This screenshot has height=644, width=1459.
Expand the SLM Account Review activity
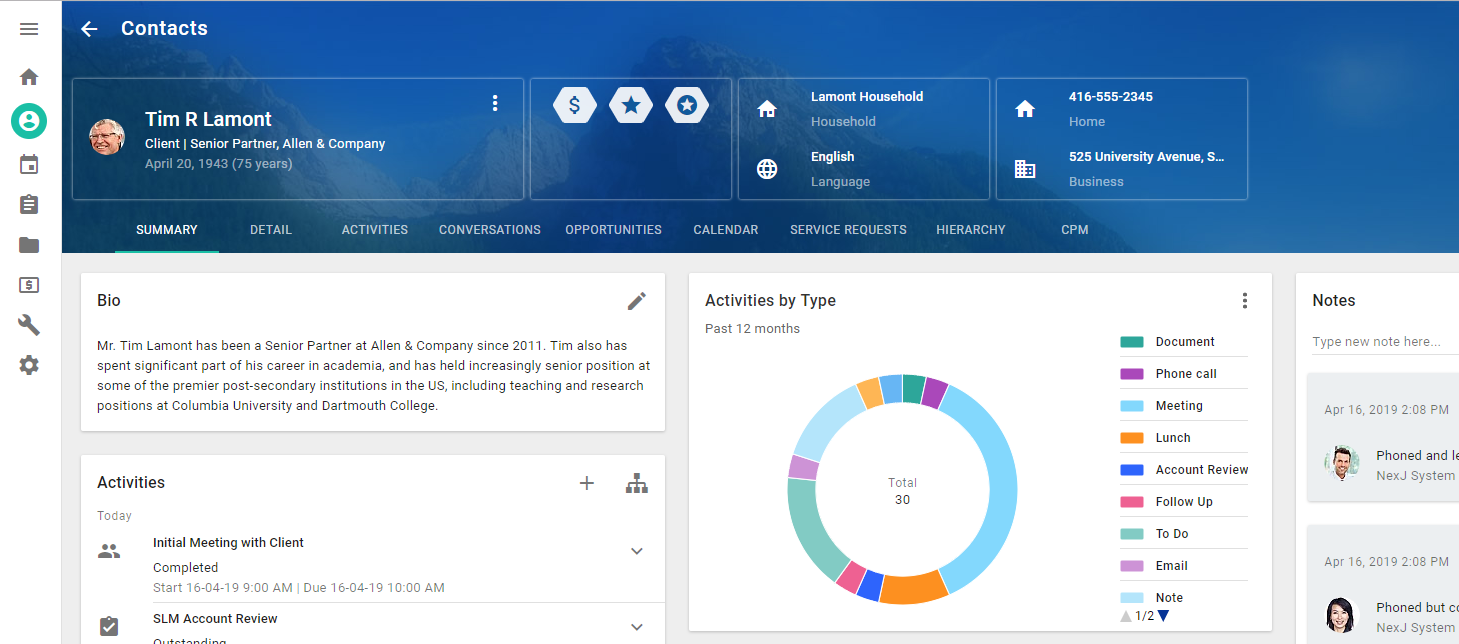click(x=637, y=627)
